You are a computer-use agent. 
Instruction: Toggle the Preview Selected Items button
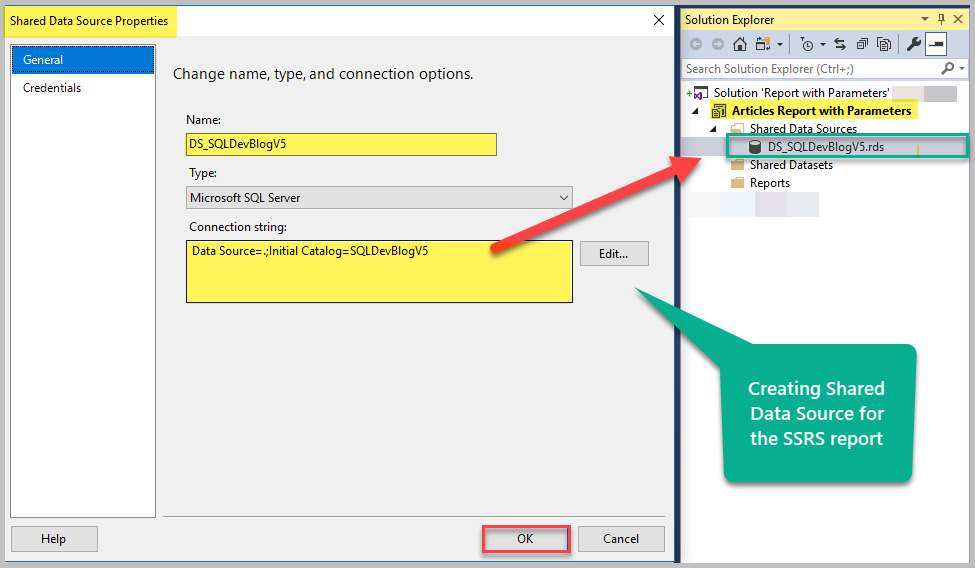coord(936,44)
